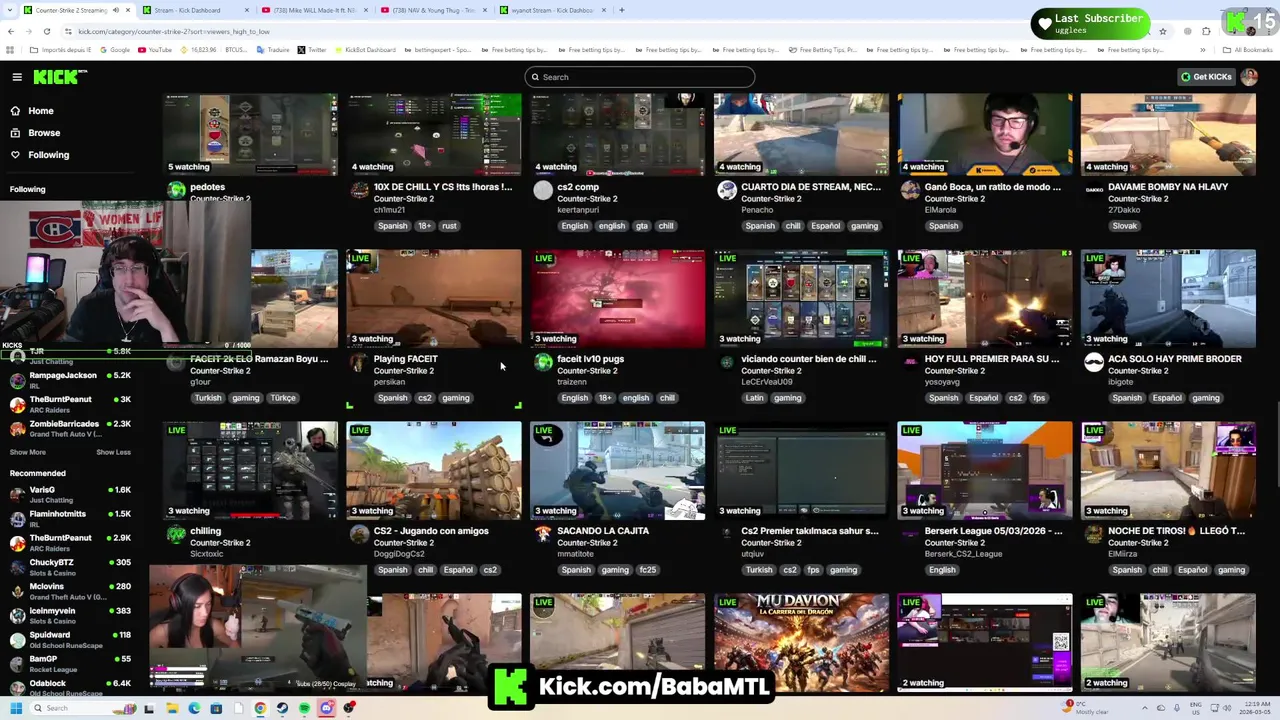
Task: Click the Kick search field
Action: [x=640, y=77]
